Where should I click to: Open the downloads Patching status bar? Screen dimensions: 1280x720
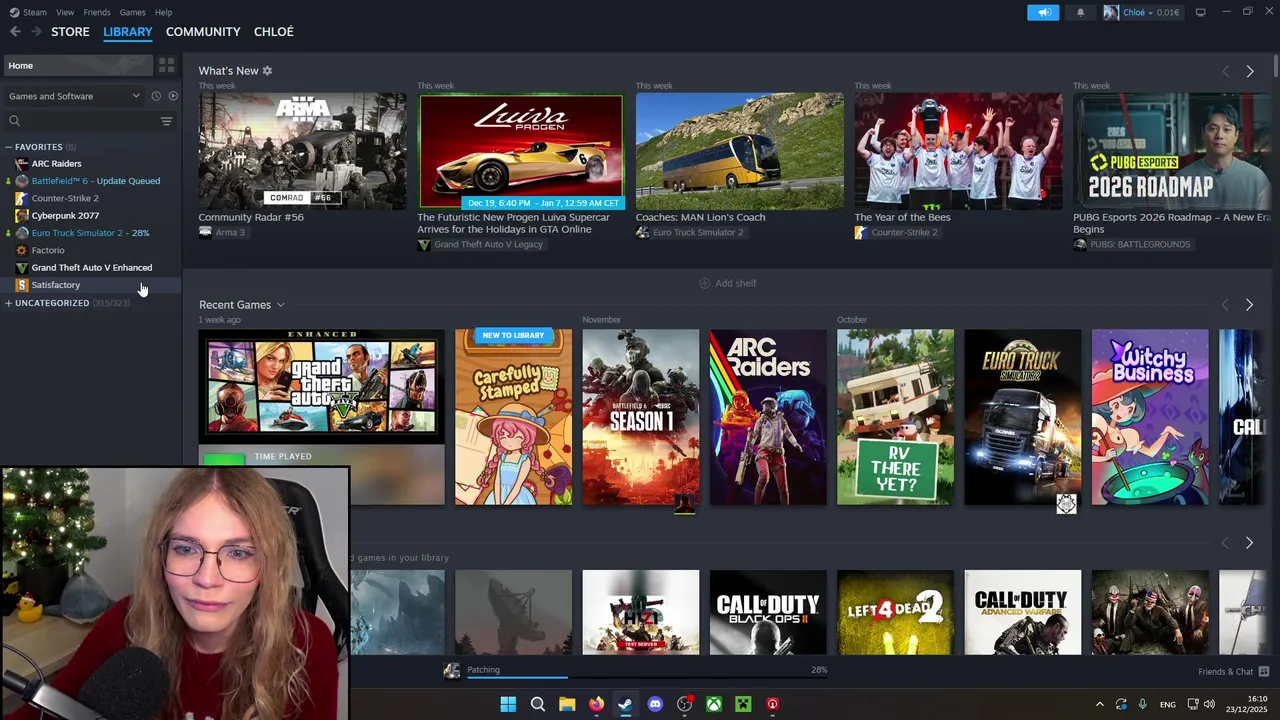pyautogui.click(x=647, y=671)
